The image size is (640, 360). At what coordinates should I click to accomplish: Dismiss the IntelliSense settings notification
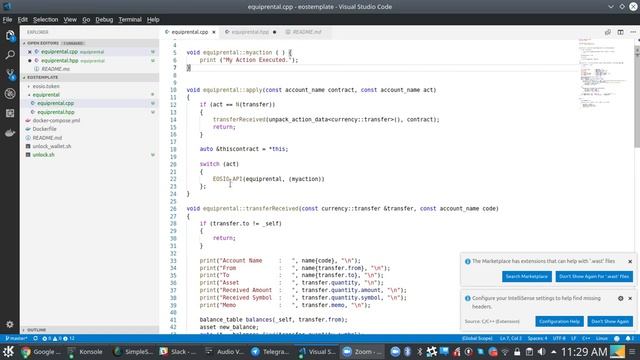[x=630, y=298]
